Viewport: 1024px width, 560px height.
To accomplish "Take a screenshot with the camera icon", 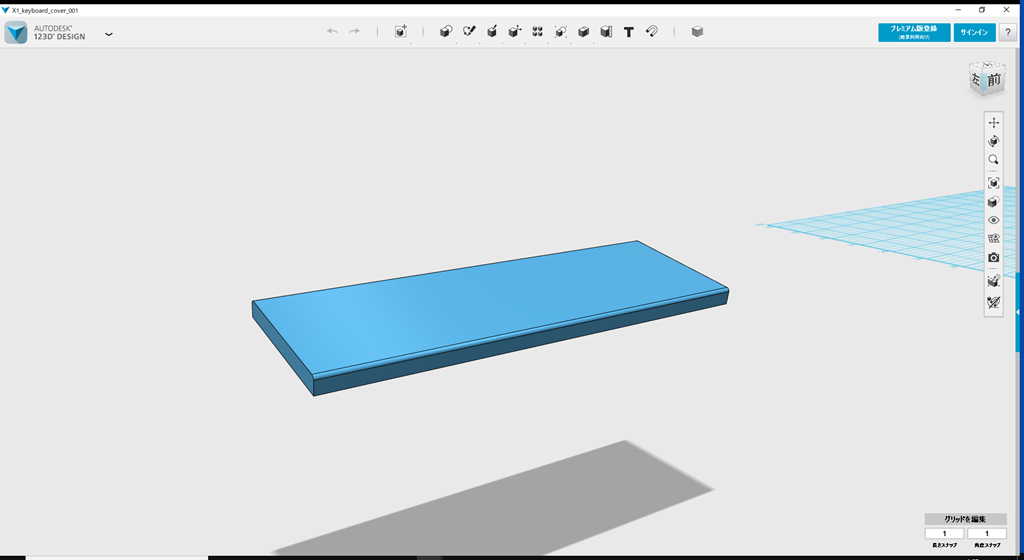I will tap(993, 258).
